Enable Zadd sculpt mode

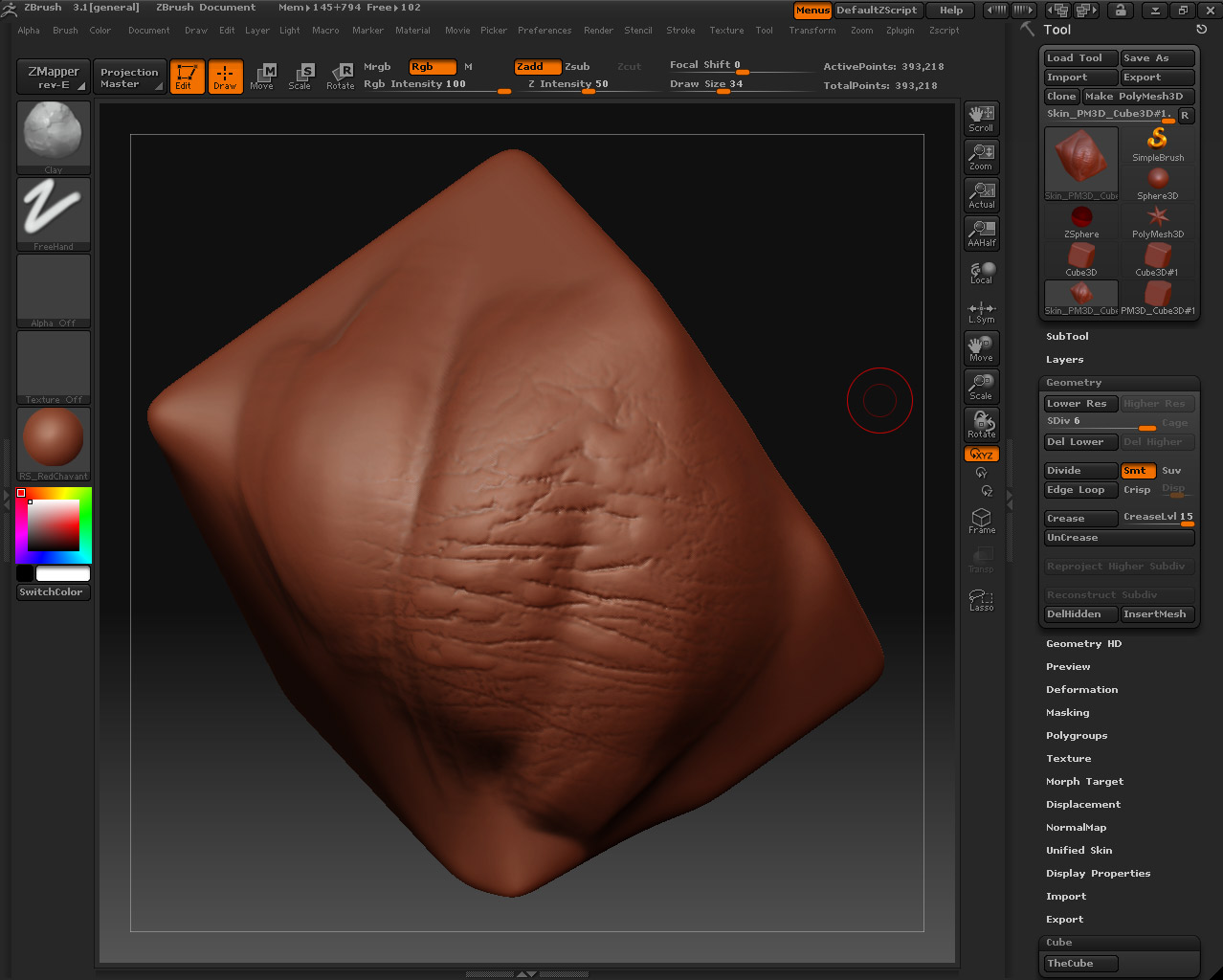pyautogui.click(x=538, y=67)
